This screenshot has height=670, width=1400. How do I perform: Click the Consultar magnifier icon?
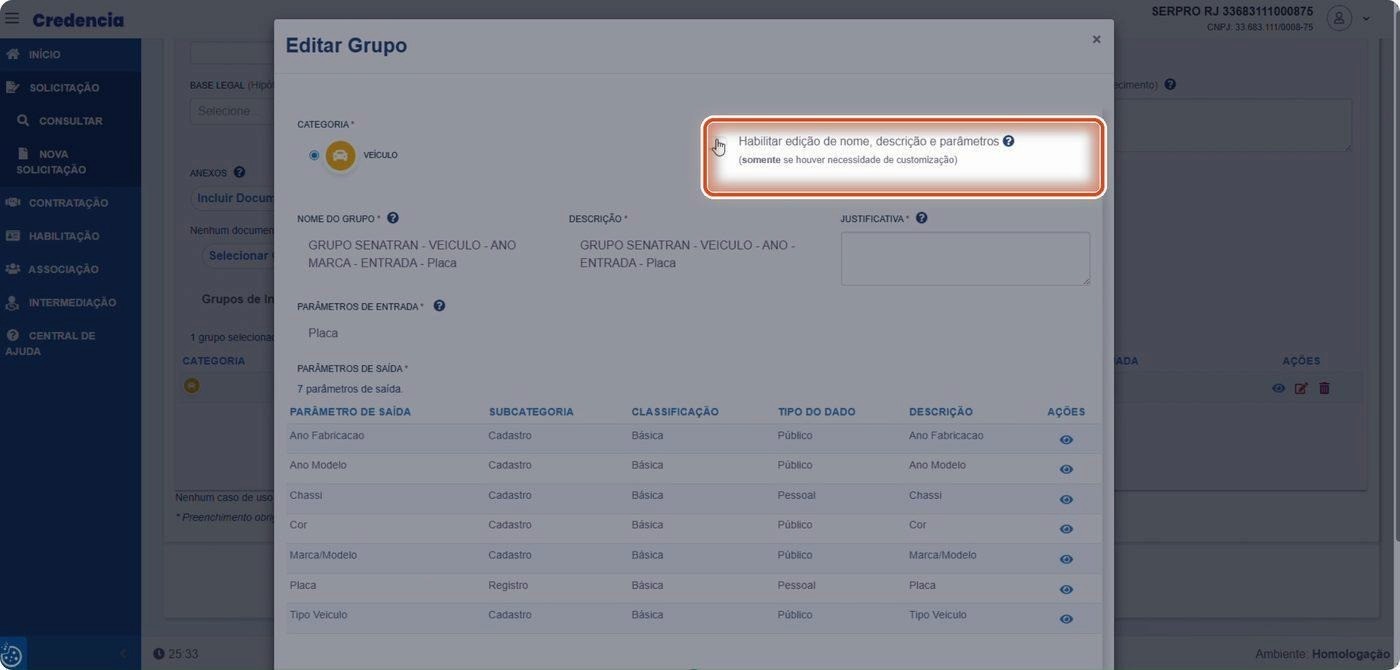pos(23,120)
